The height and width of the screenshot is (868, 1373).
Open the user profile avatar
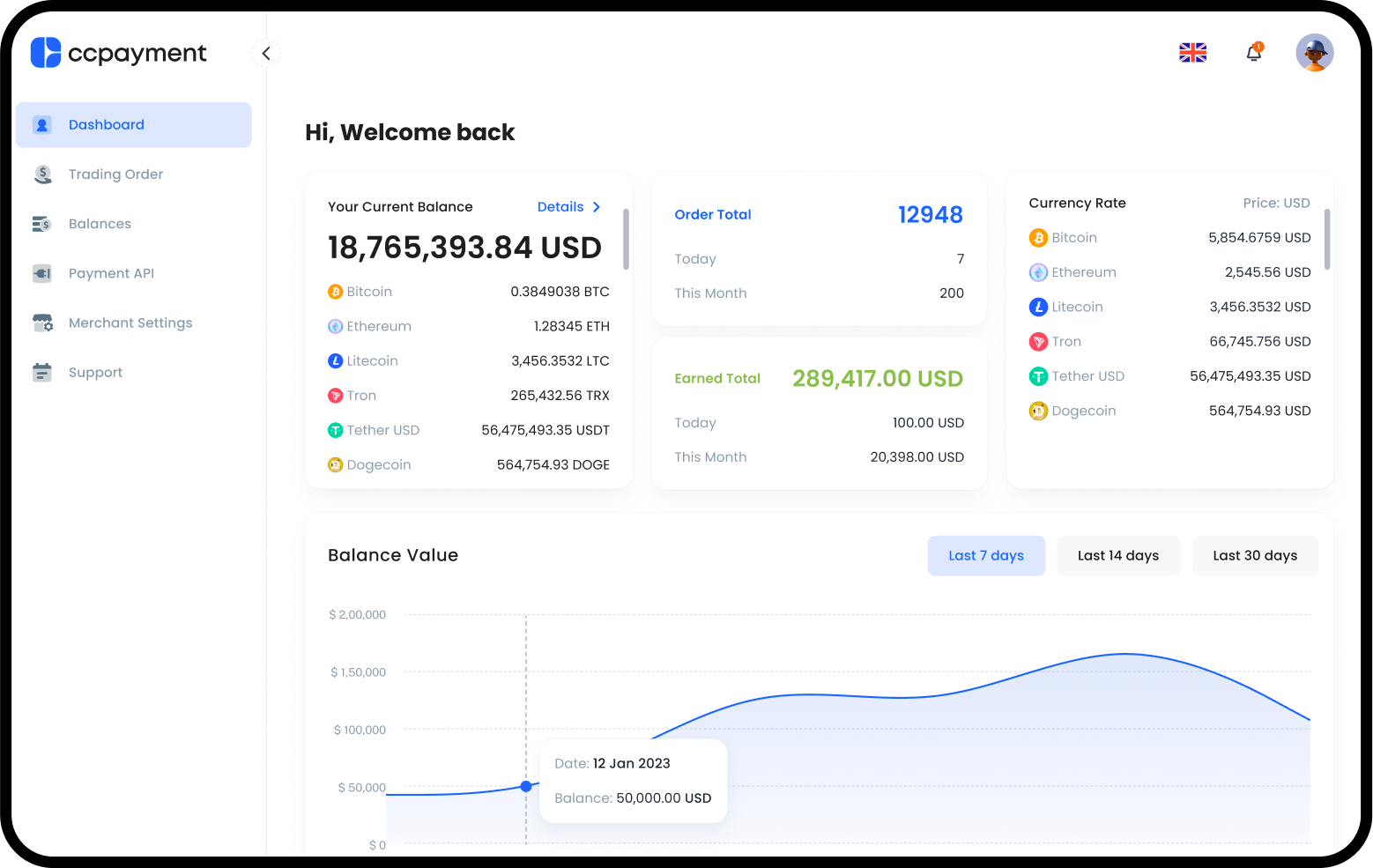[1314, 53]
